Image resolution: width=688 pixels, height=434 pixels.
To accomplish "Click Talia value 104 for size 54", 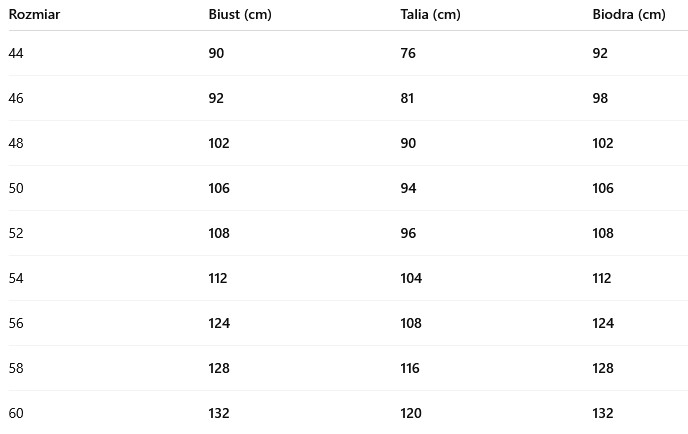I will pos(411,278).
